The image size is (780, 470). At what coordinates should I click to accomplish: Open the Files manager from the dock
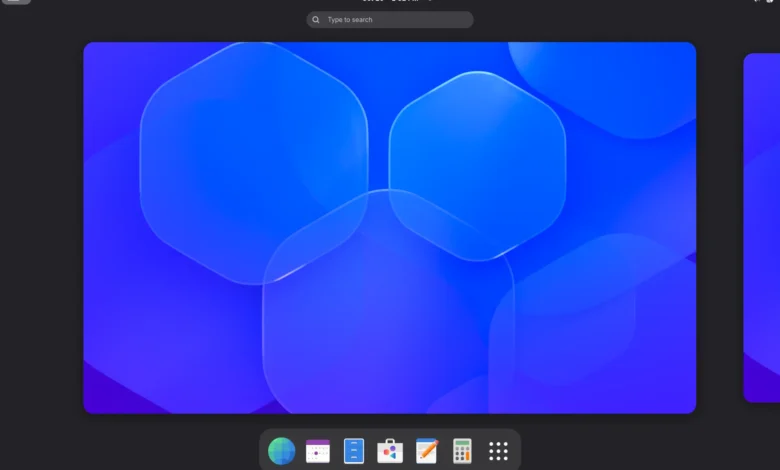(354, 451)
